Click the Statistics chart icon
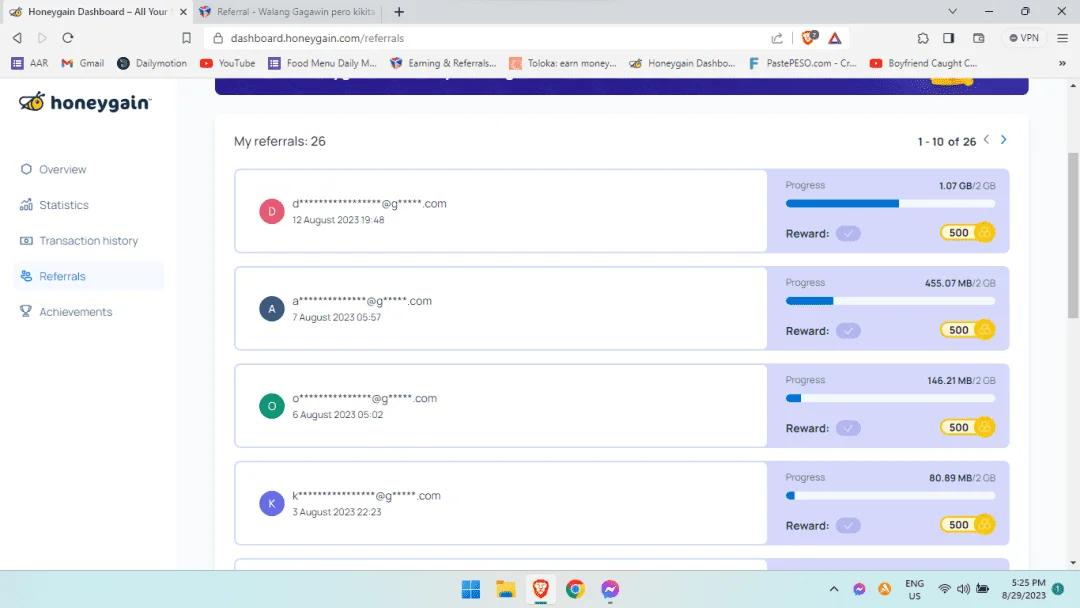This screenshot has width=1080, height=608. (26, 205)
